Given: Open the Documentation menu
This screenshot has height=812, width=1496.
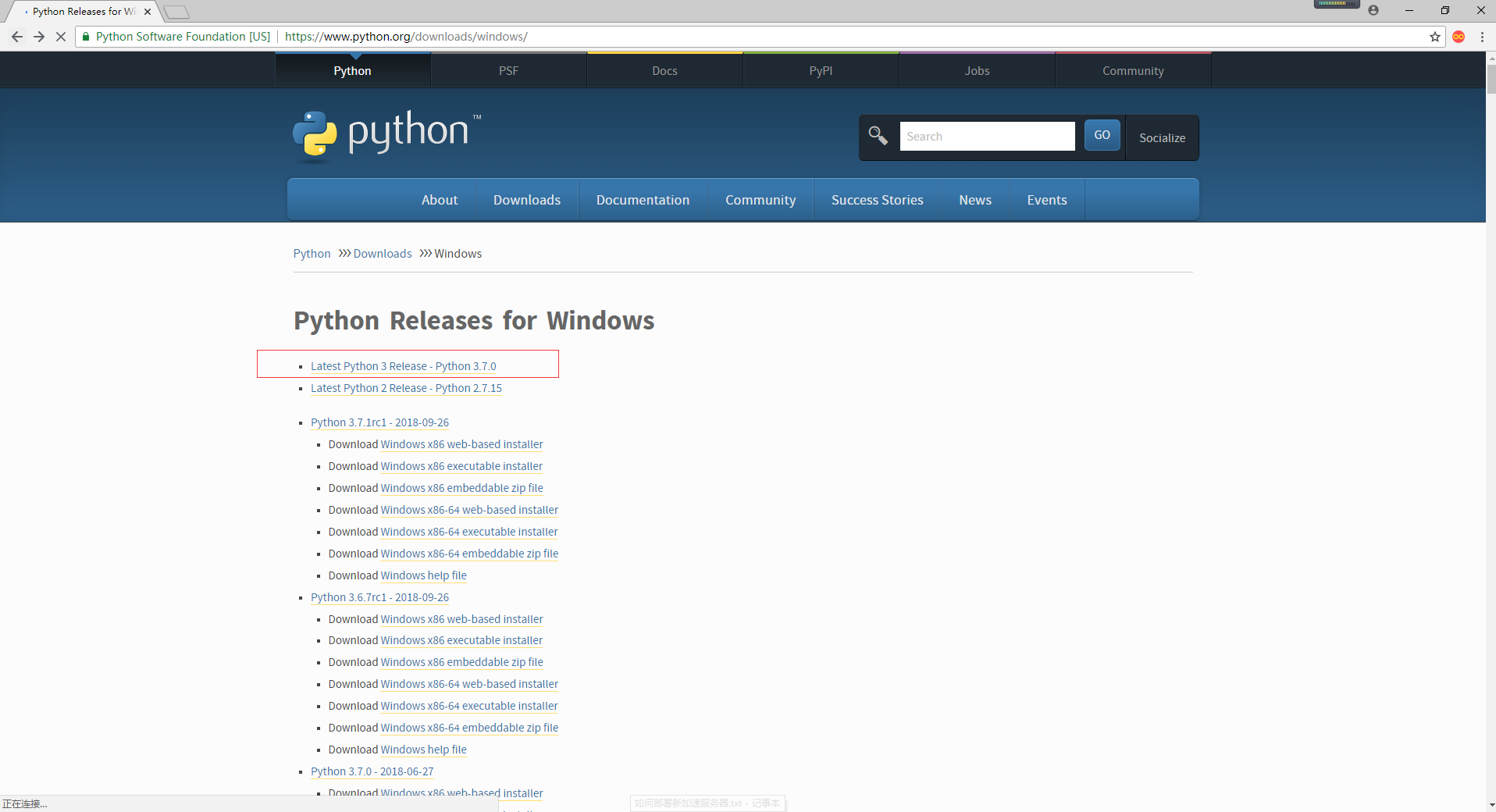Looking at the screenshot, I should click(643, 200).
